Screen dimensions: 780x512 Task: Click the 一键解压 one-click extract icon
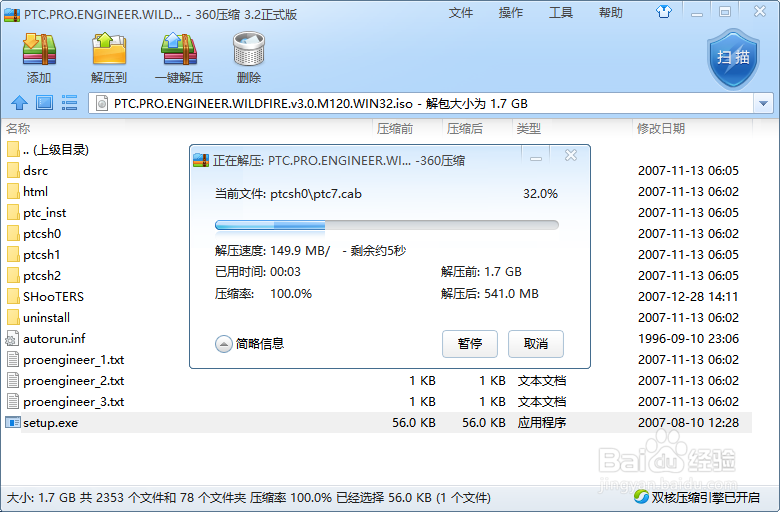pos(179,50)
